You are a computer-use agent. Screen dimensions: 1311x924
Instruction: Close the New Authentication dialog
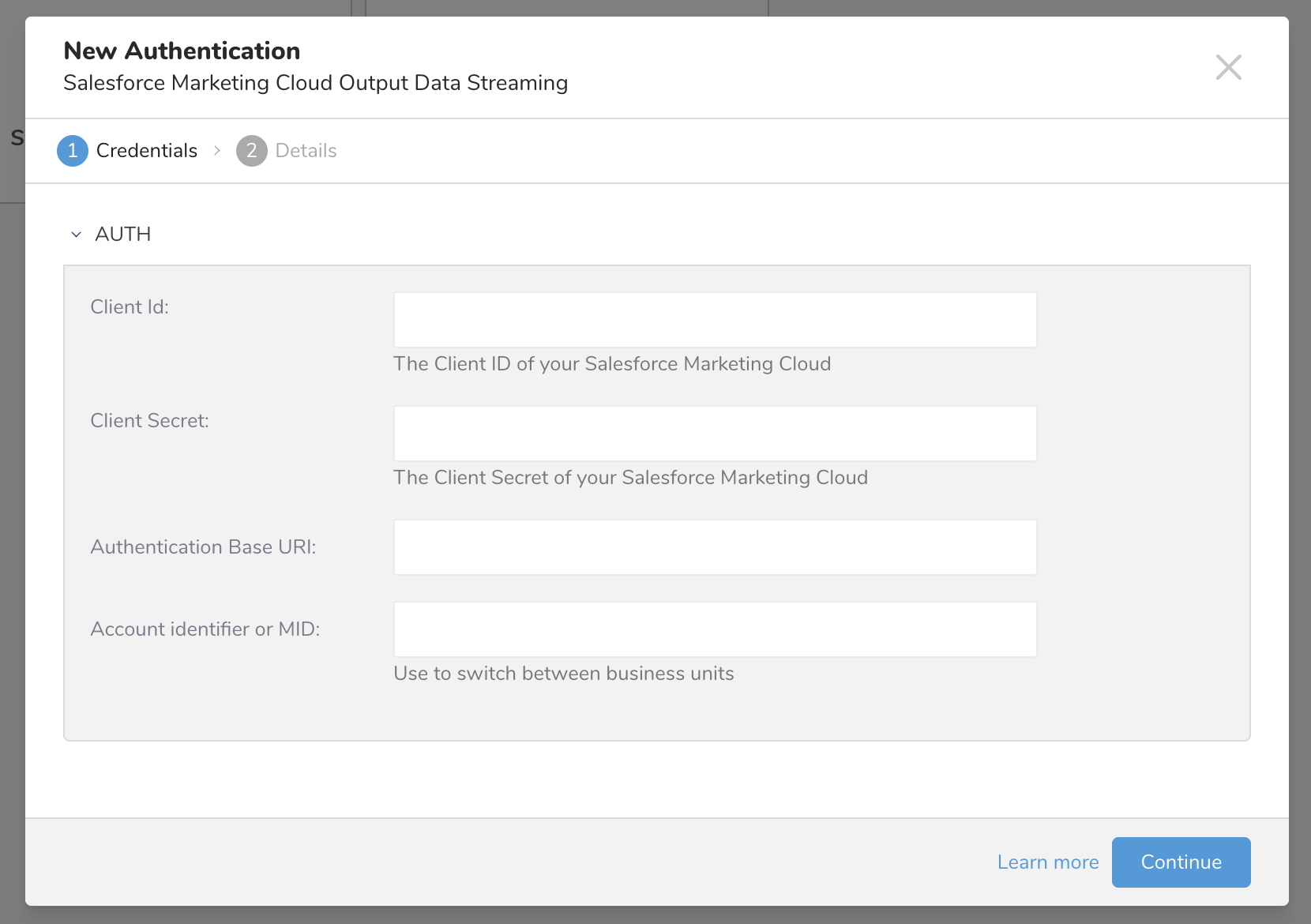1228,67
